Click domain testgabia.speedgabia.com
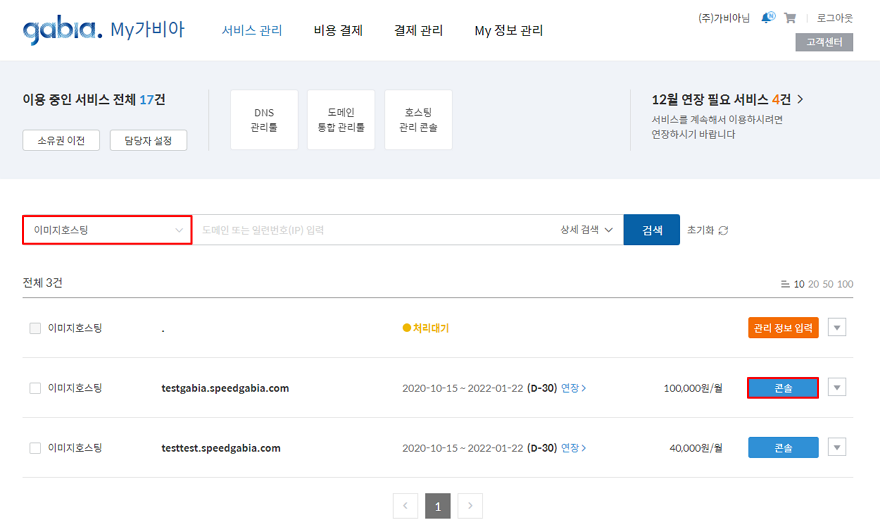The height and width of the screenshot is (532, 880). click(x=225, y=388)
